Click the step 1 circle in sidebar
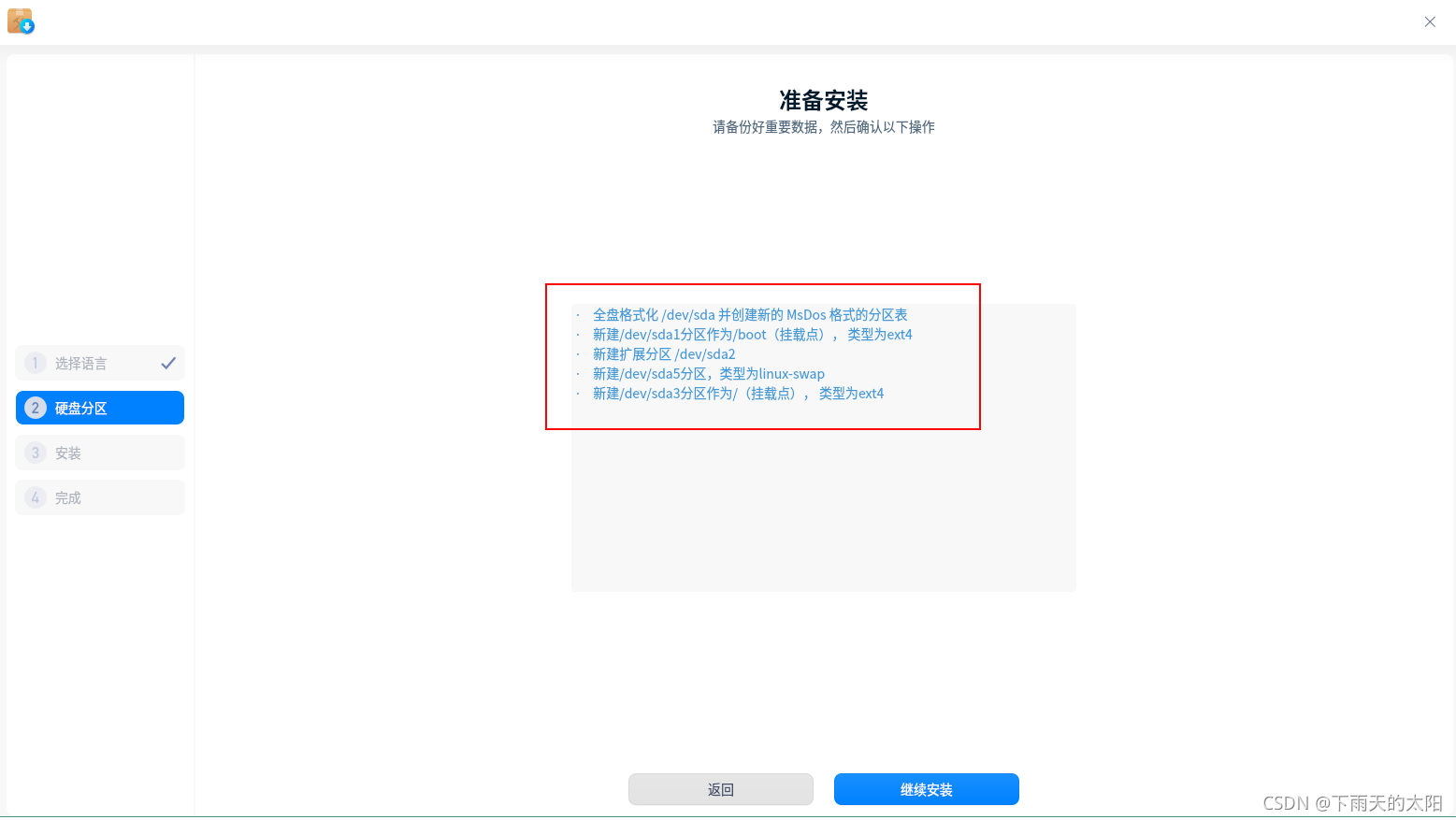Viewport: 1456px width, 820px height. (35, 363)
